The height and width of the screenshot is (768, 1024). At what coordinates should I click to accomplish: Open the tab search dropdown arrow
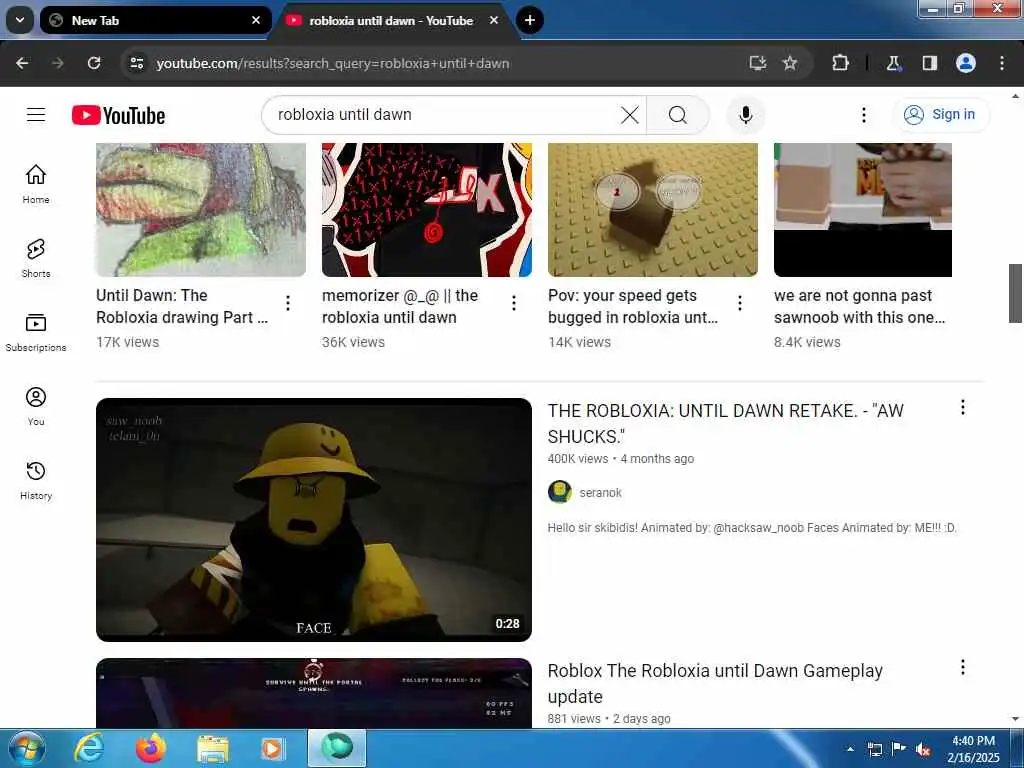(x=20, y=20)
